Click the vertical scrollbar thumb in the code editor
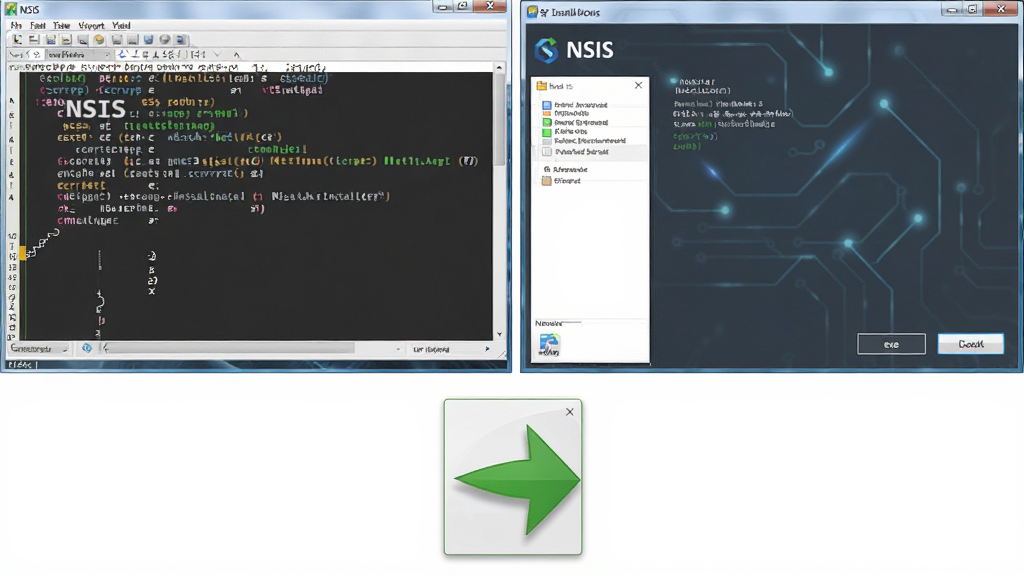1024x576 pixels. (500, 118)
